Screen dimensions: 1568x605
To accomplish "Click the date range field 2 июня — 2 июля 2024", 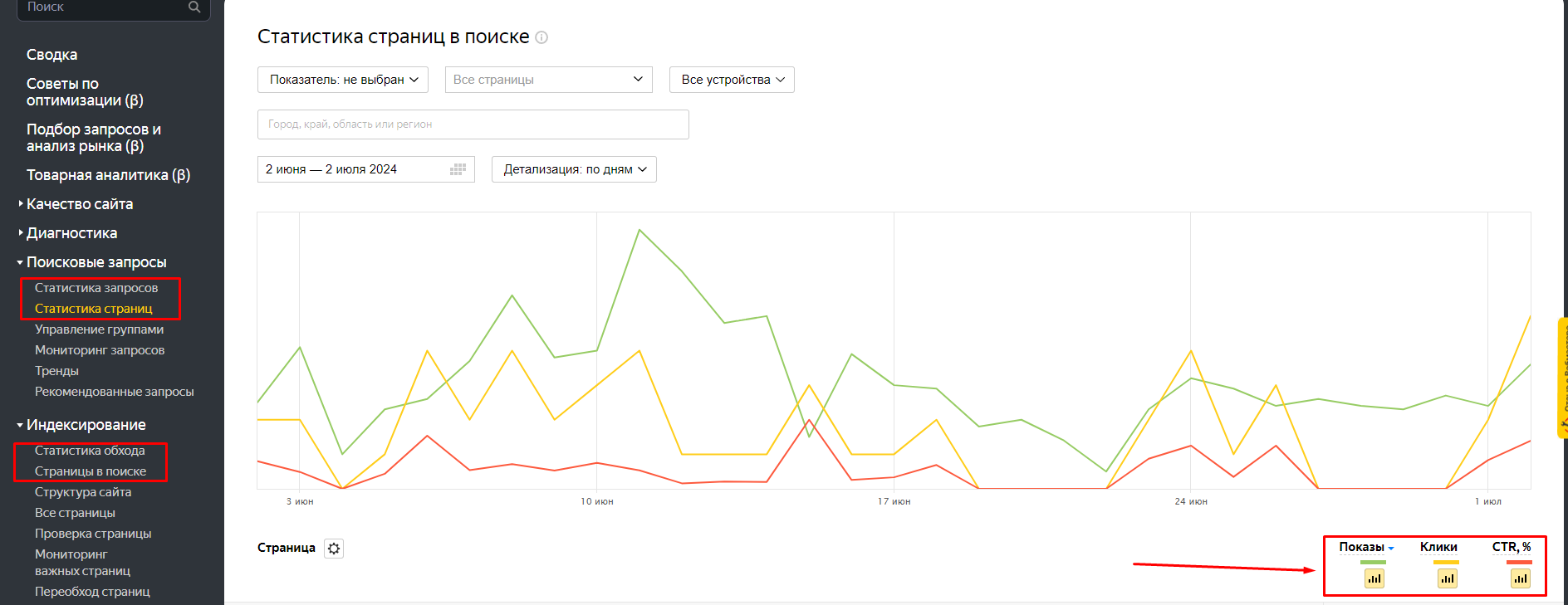I will (x=366, y=169).
